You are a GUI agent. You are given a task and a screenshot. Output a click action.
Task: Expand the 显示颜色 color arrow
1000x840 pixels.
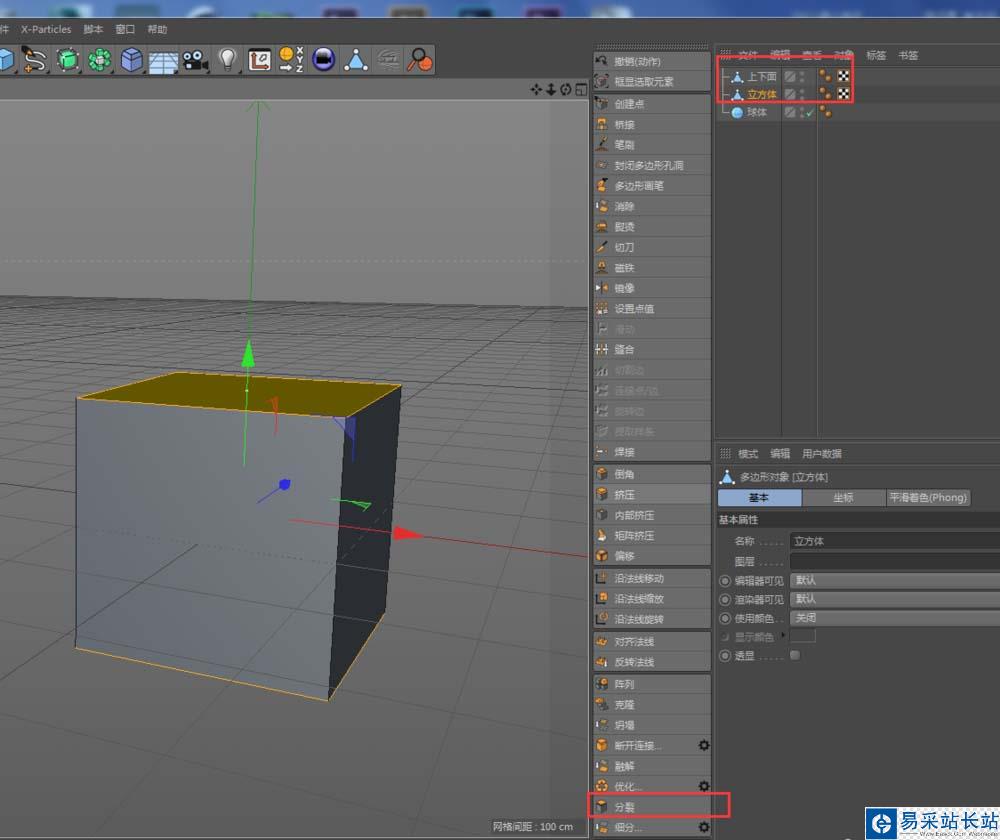click(x=783, y=635)
